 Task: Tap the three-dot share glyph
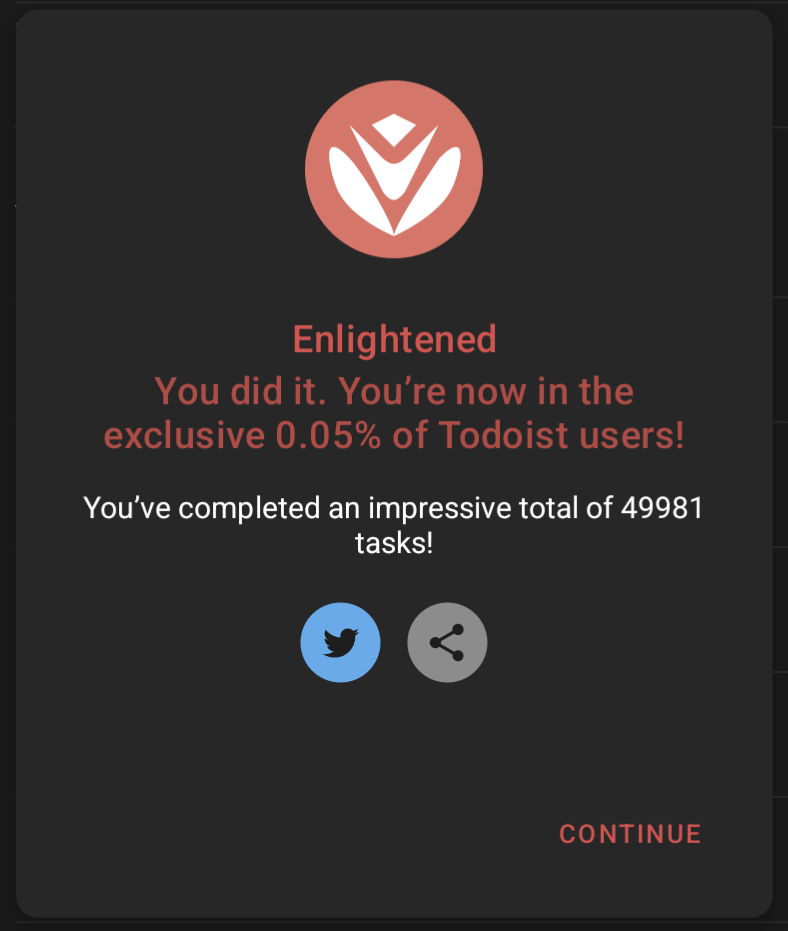[447, 642]
